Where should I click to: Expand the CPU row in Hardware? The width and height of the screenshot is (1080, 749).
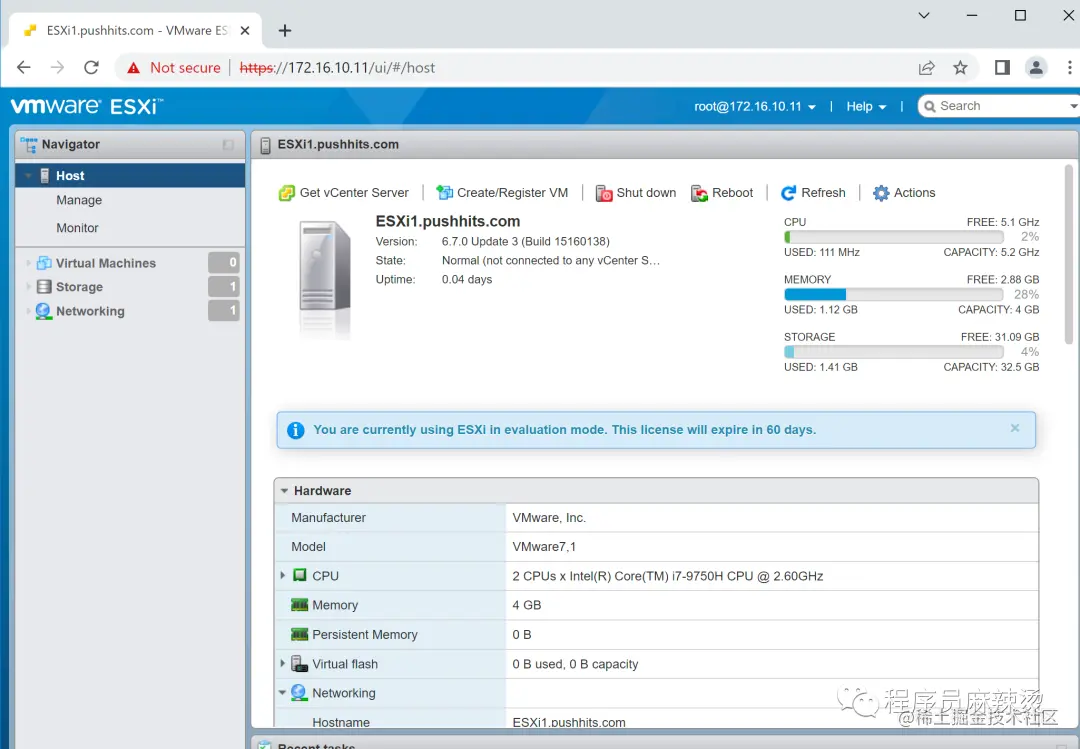[x=282, y=575]
